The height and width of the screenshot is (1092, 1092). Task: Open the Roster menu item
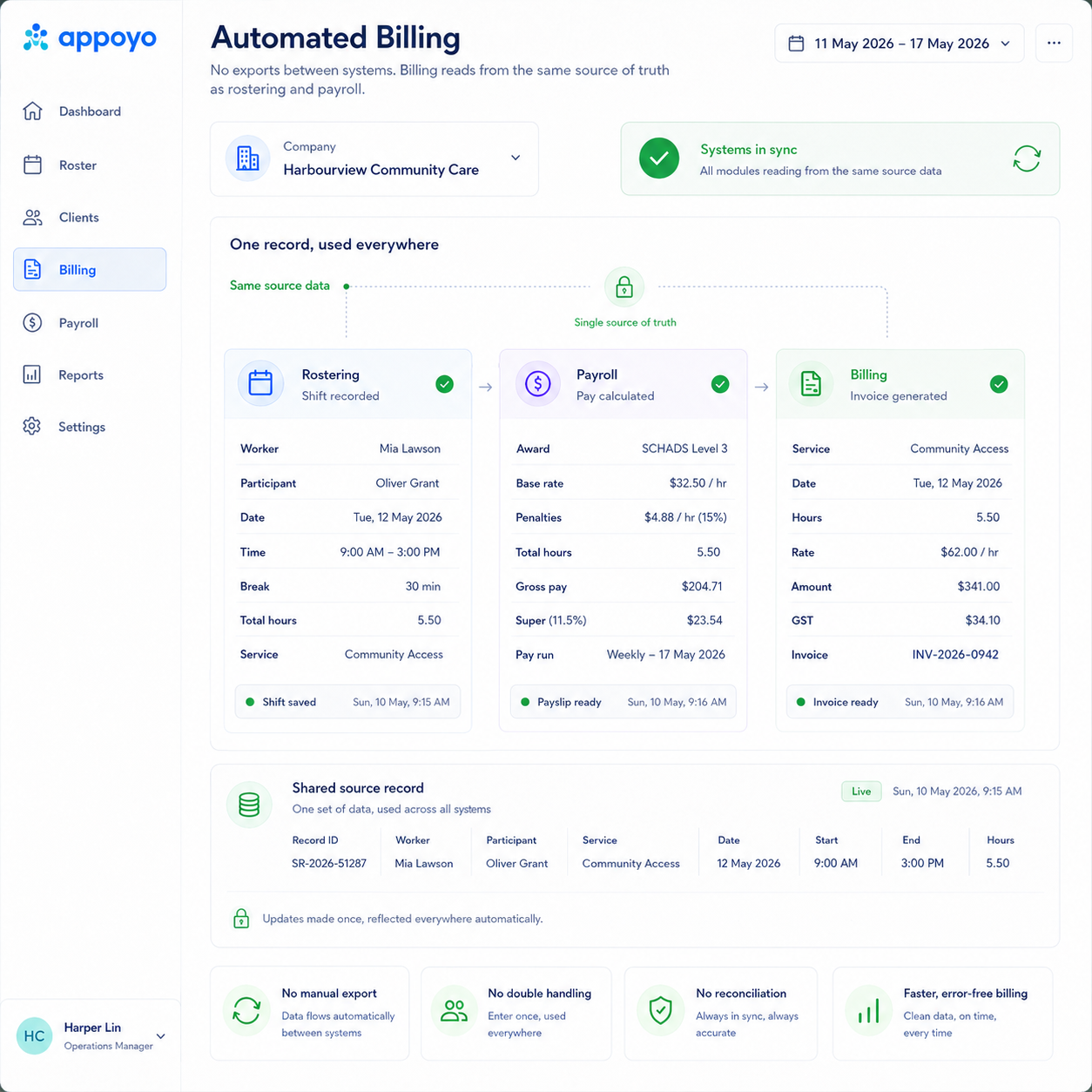pos(90,165)
